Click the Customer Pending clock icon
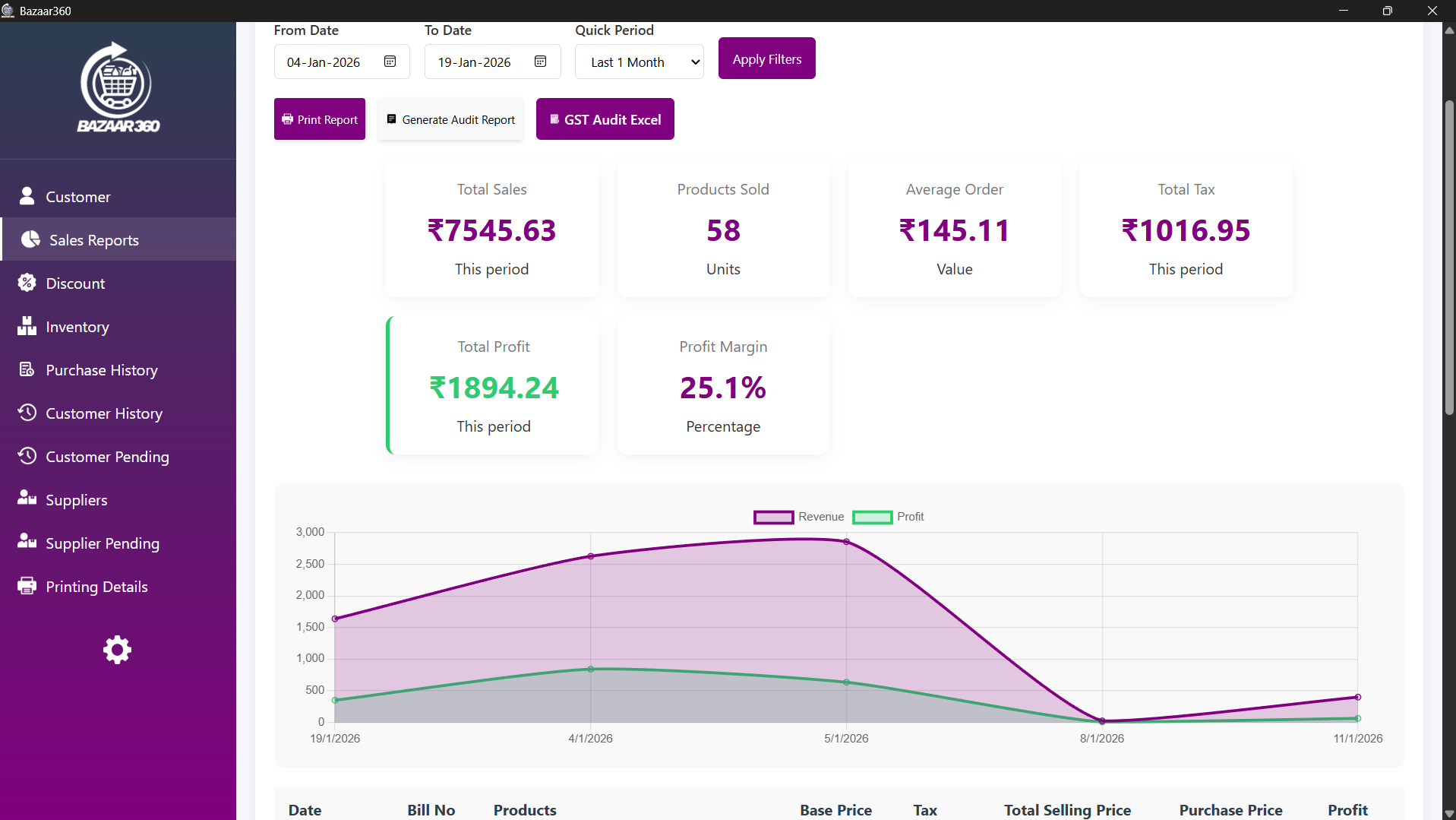 tap(27, 456)
